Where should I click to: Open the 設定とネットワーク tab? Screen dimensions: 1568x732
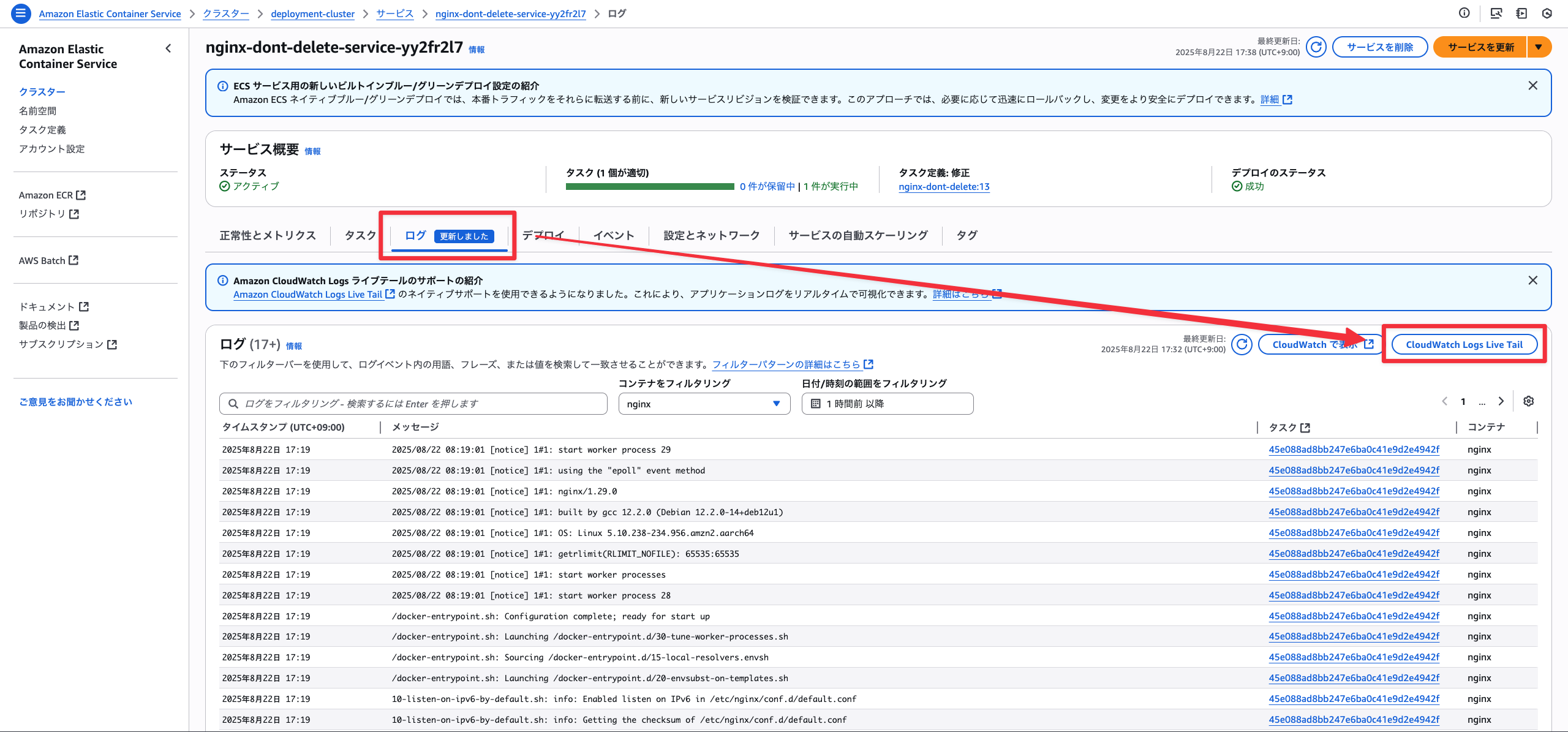[712, 235]
